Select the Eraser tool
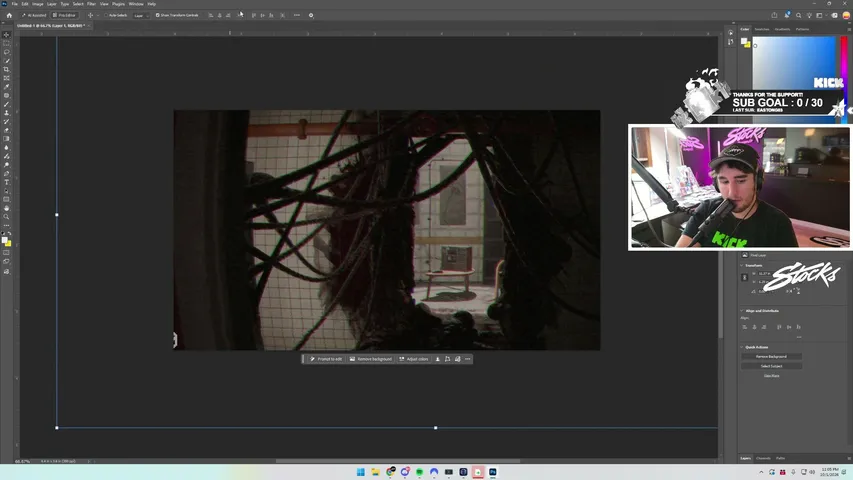Image resolution: width=853 pixels, height=480 pixels. (x=7, y=131)
